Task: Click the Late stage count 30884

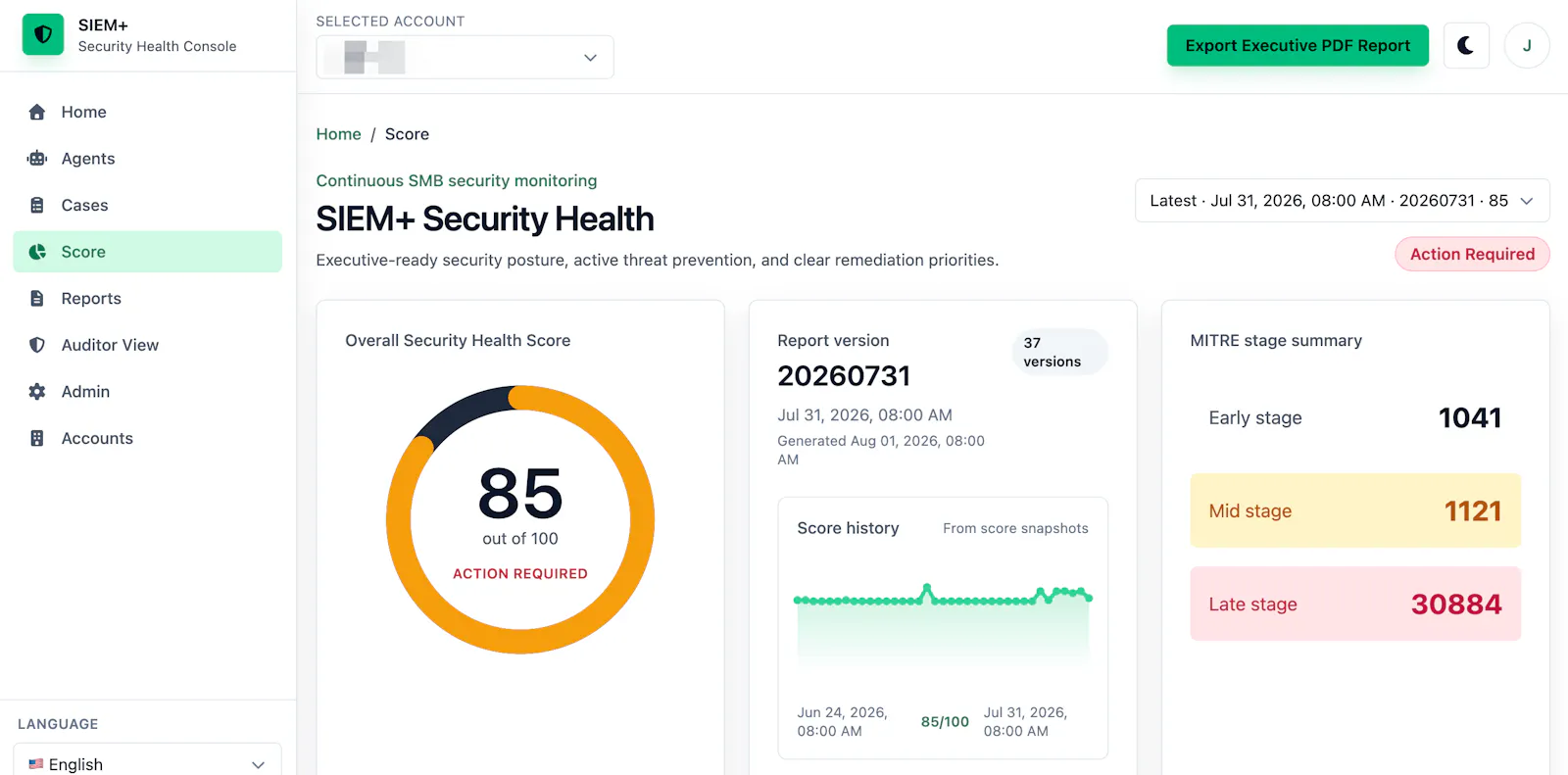Action: tap(1456, 605)
